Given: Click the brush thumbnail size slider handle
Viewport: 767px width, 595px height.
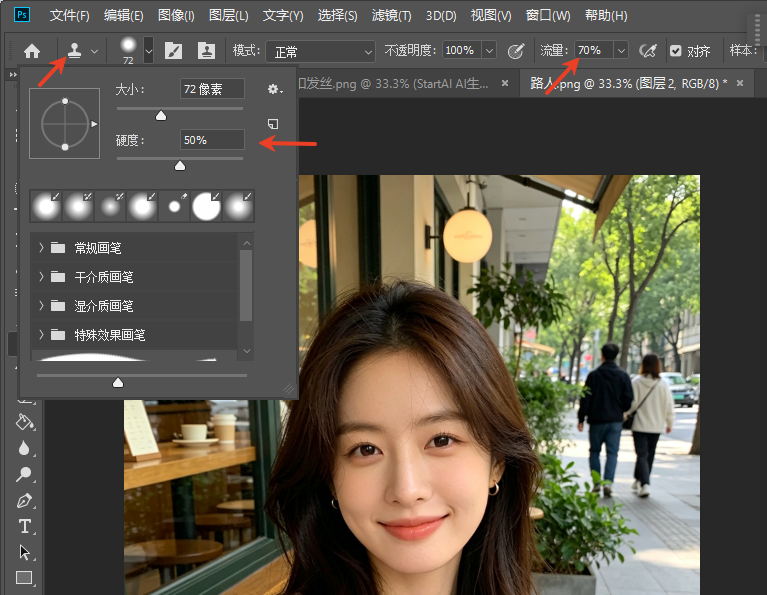Looking at the screenshot, I should point(118,382).
